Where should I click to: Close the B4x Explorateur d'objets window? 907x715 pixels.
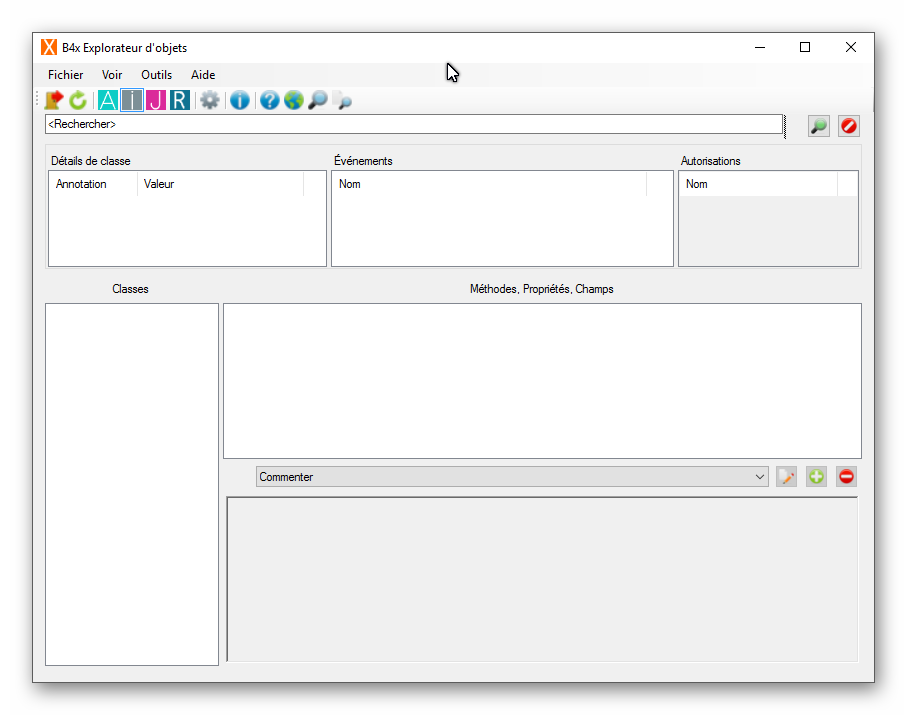click(x=850, y=47)
